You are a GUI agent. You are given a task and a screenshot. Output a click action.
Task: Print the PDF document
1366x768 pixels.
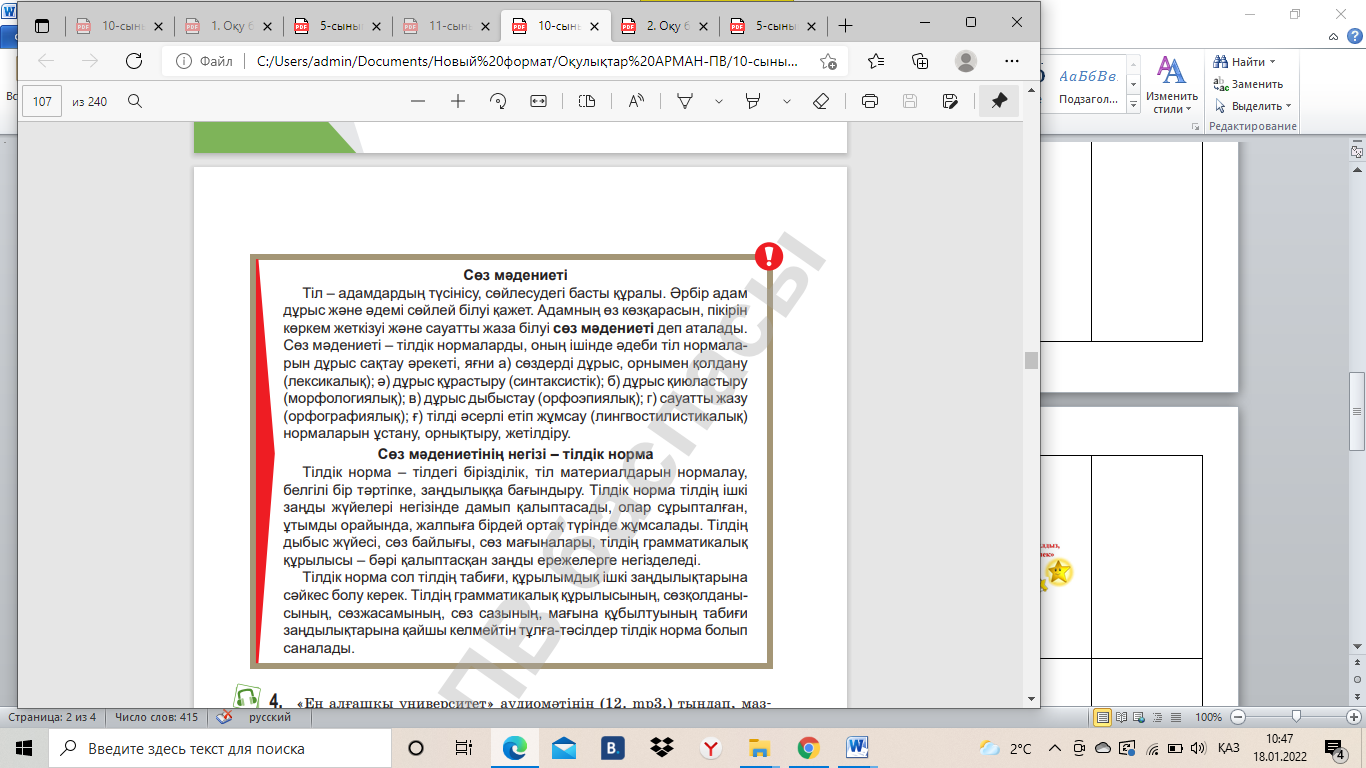click(x=869, y=101)
